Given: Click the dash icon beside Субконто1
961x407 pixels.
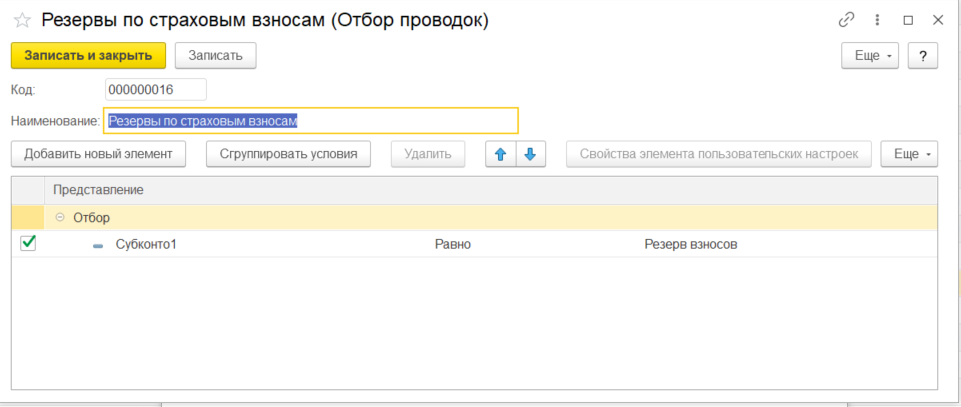Looking at the screenshot, I should [x=98, y=246].
